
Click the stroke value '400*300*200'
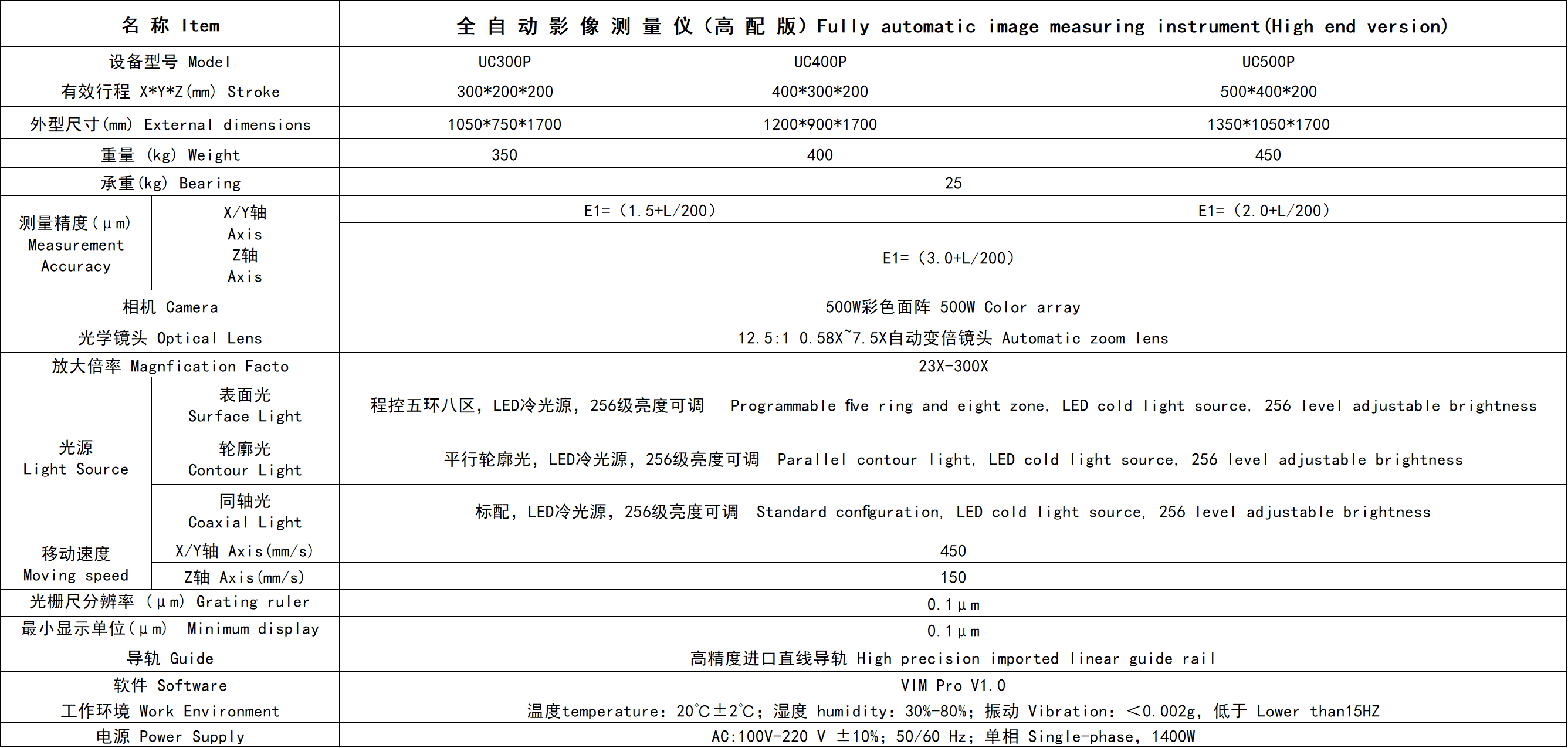(x=820, y=92)
